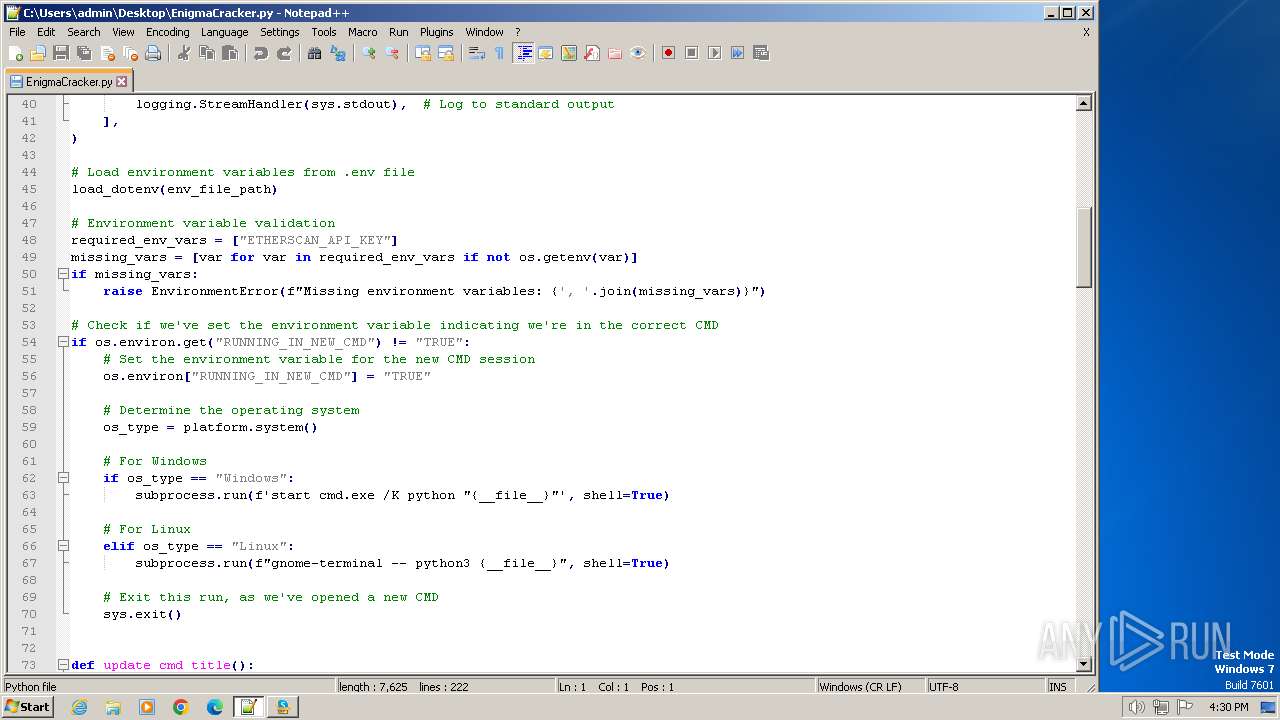
Task: Toggle Synchronize Horizontal Scrolling
Action: [x=446, y=53]
